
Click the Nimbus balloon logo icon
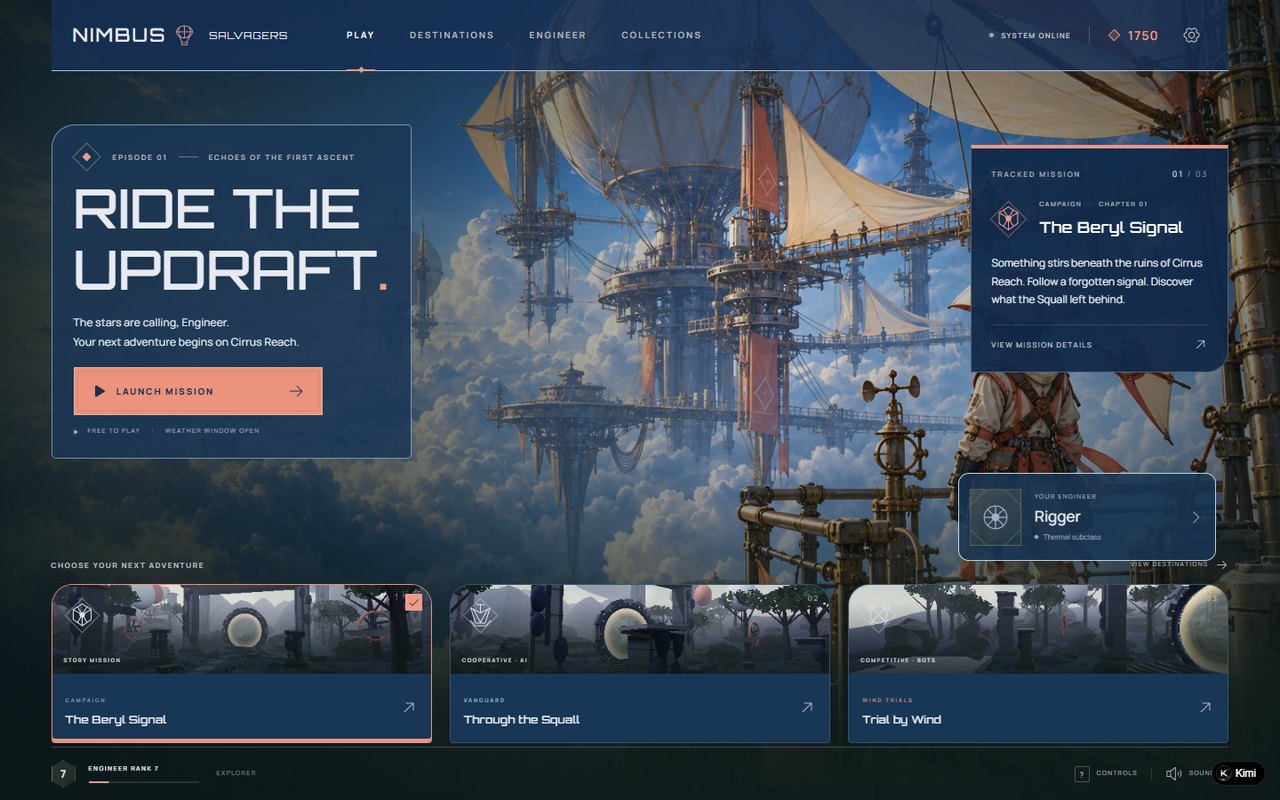click(184, 35)
